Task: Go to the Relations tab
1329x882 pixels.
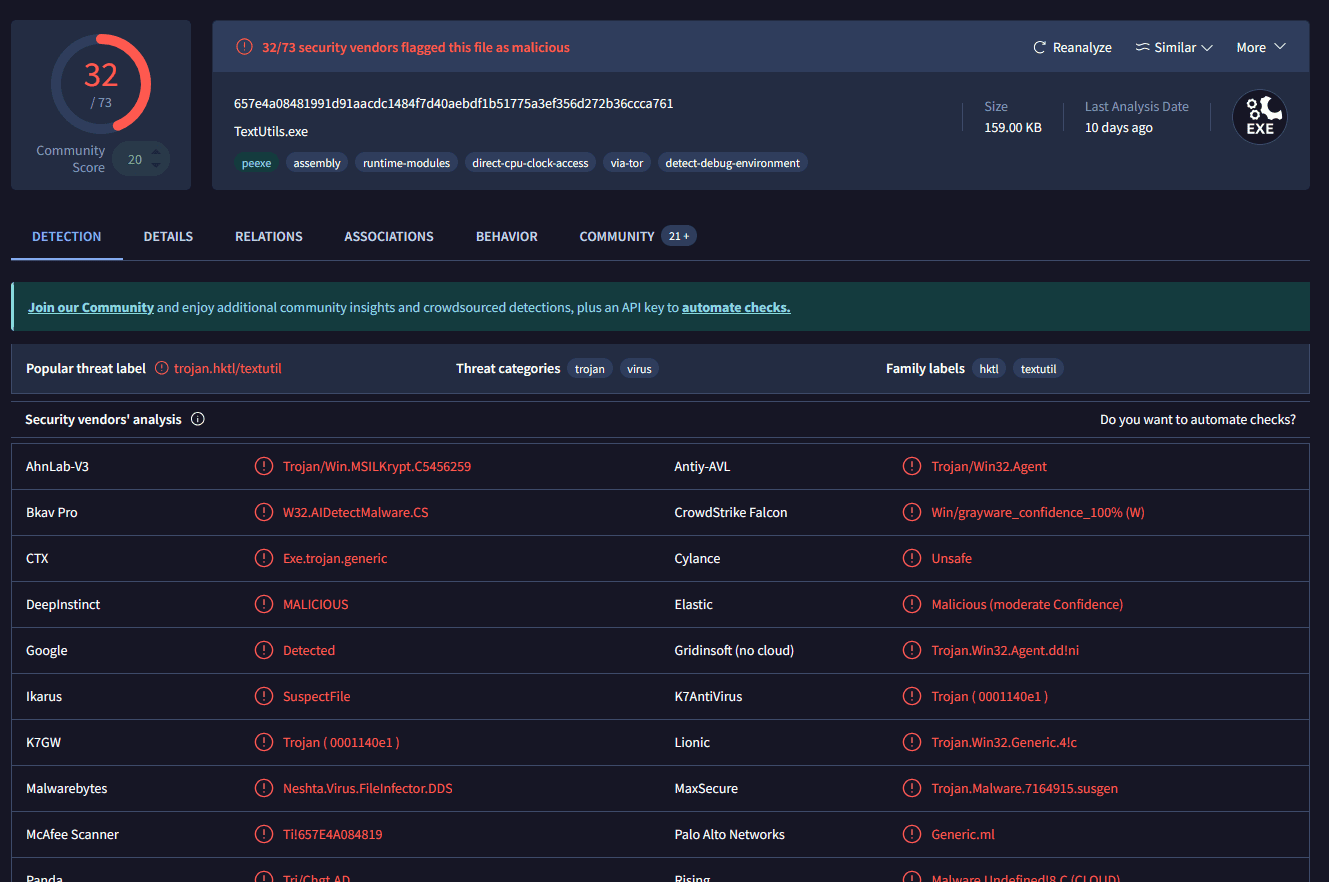Action: [268, 237]
